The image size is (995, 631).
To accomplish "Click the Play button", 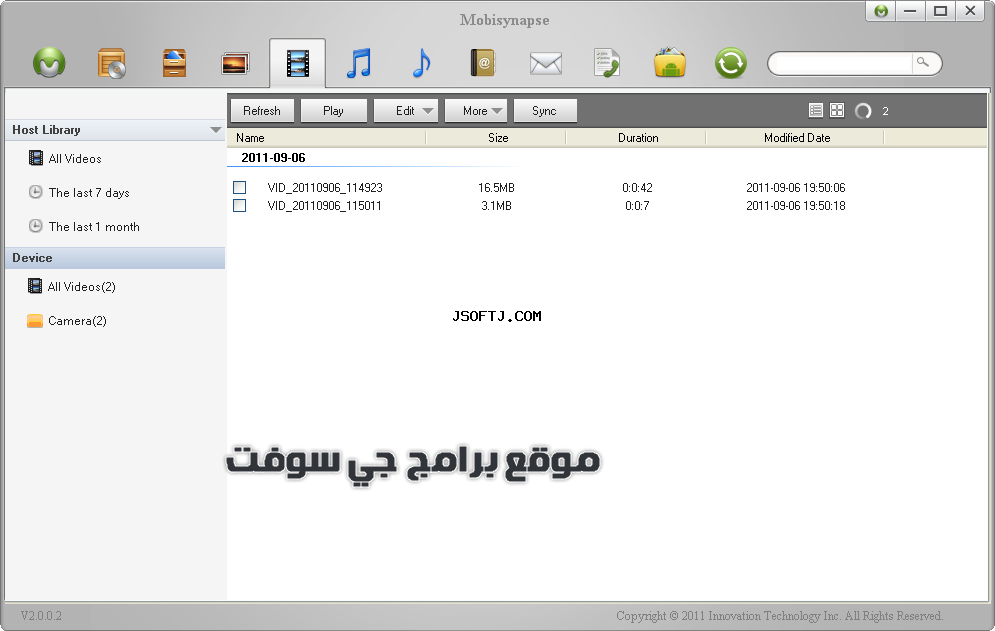I will coord(333,110).
